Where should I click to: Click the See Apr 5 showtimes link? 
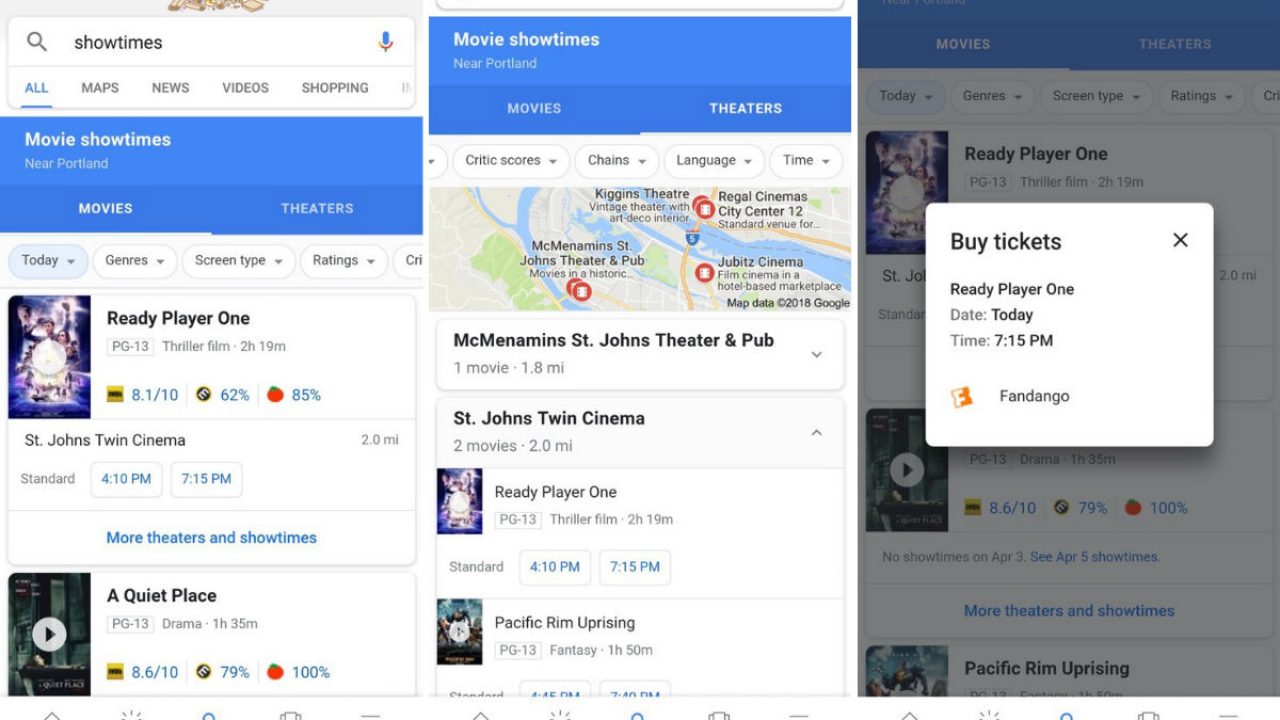(1094, 557)
